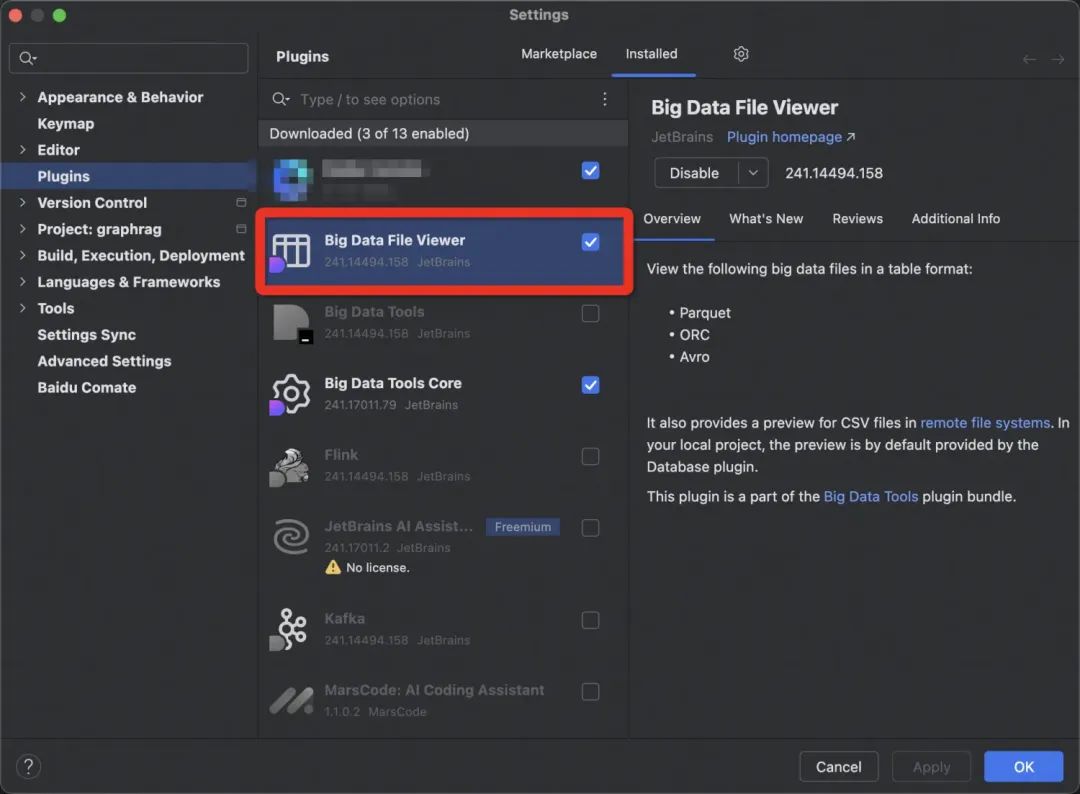Click the Kafka plugin icon
The image size is (1080, 794).
291,629
